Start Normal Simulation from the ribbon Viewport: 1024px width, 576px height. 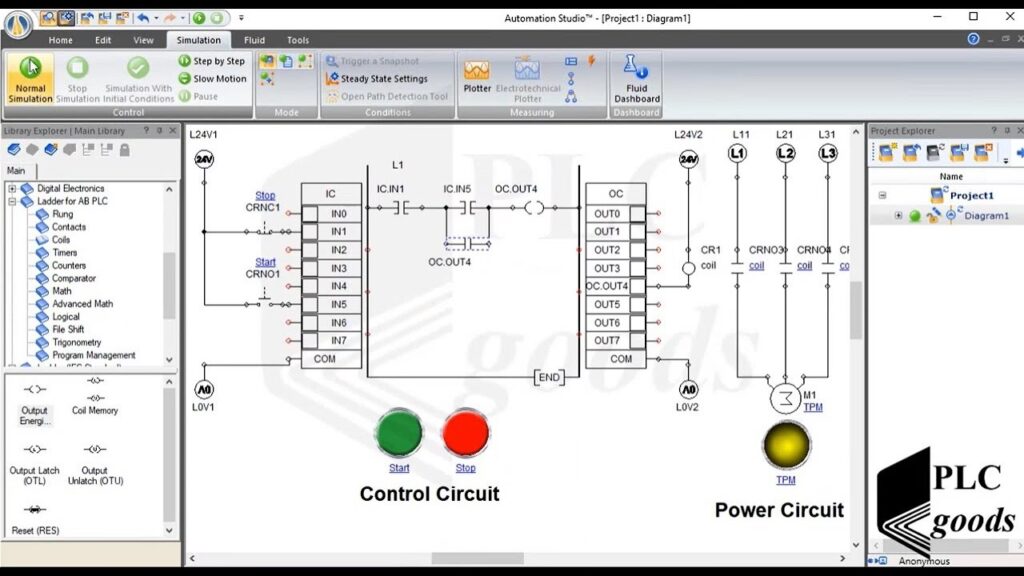30,79
